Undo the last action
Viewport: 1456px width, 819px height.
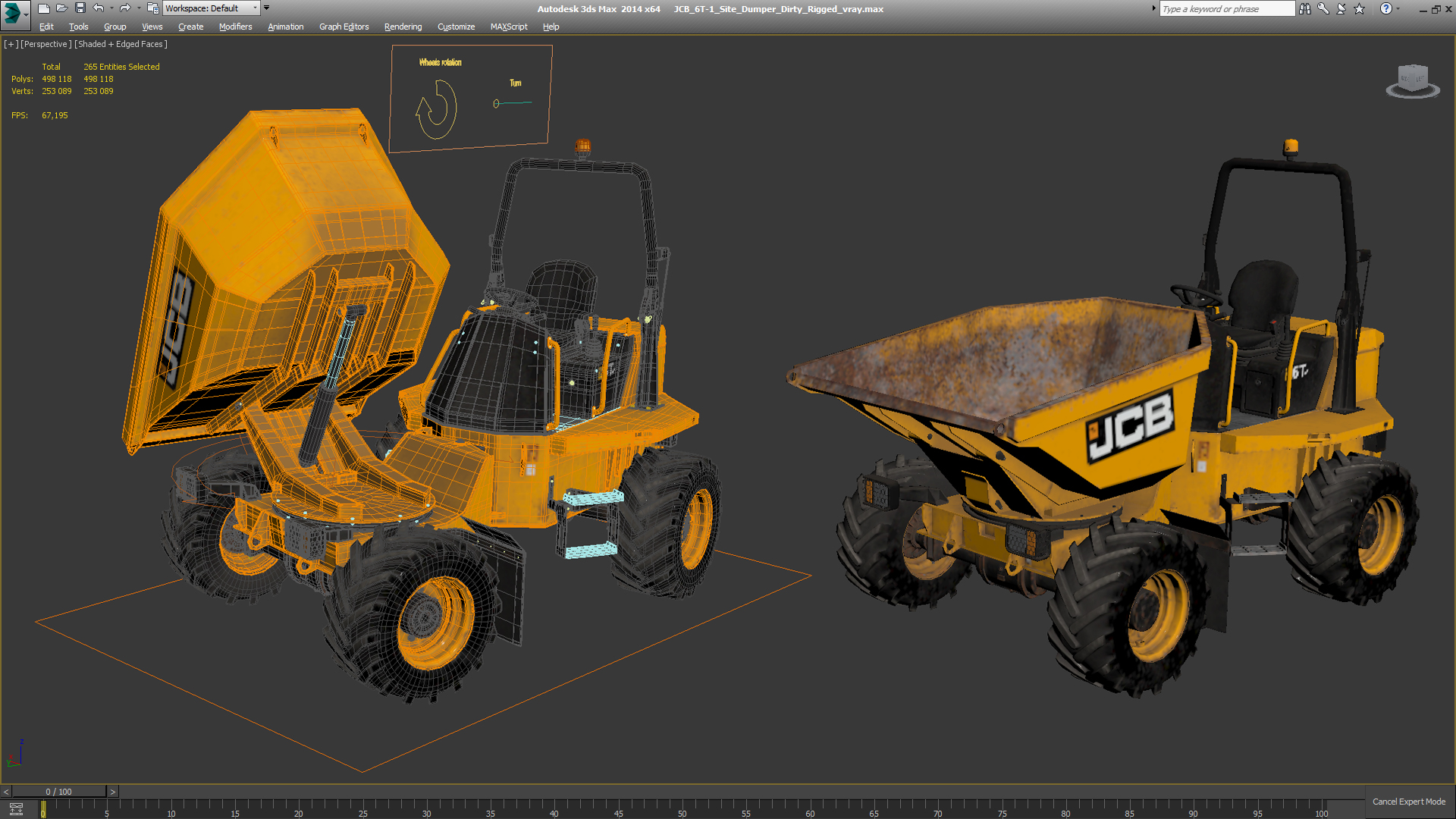click(x=99, y=8)
